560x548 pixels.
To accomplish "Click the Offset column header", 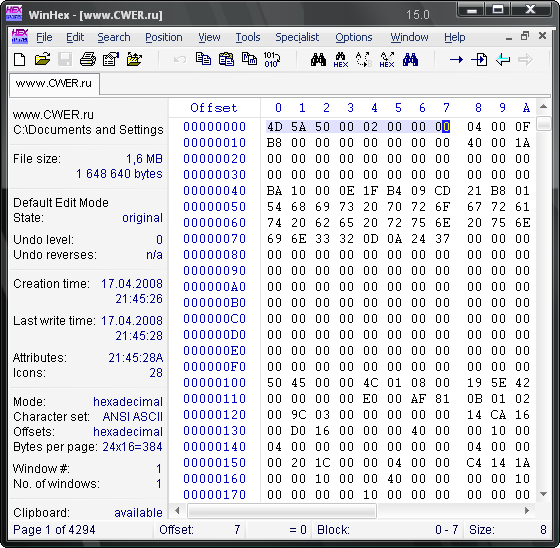I will [214, 108].
